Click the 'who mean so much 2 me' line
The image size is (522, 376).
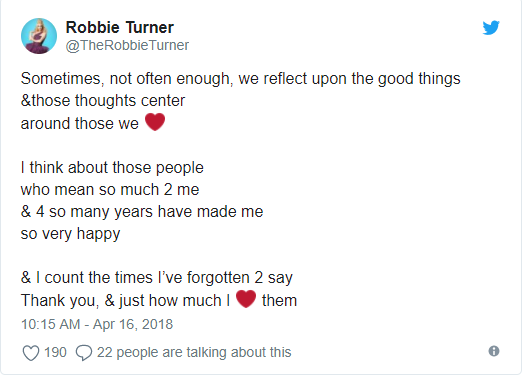point(110,190)
